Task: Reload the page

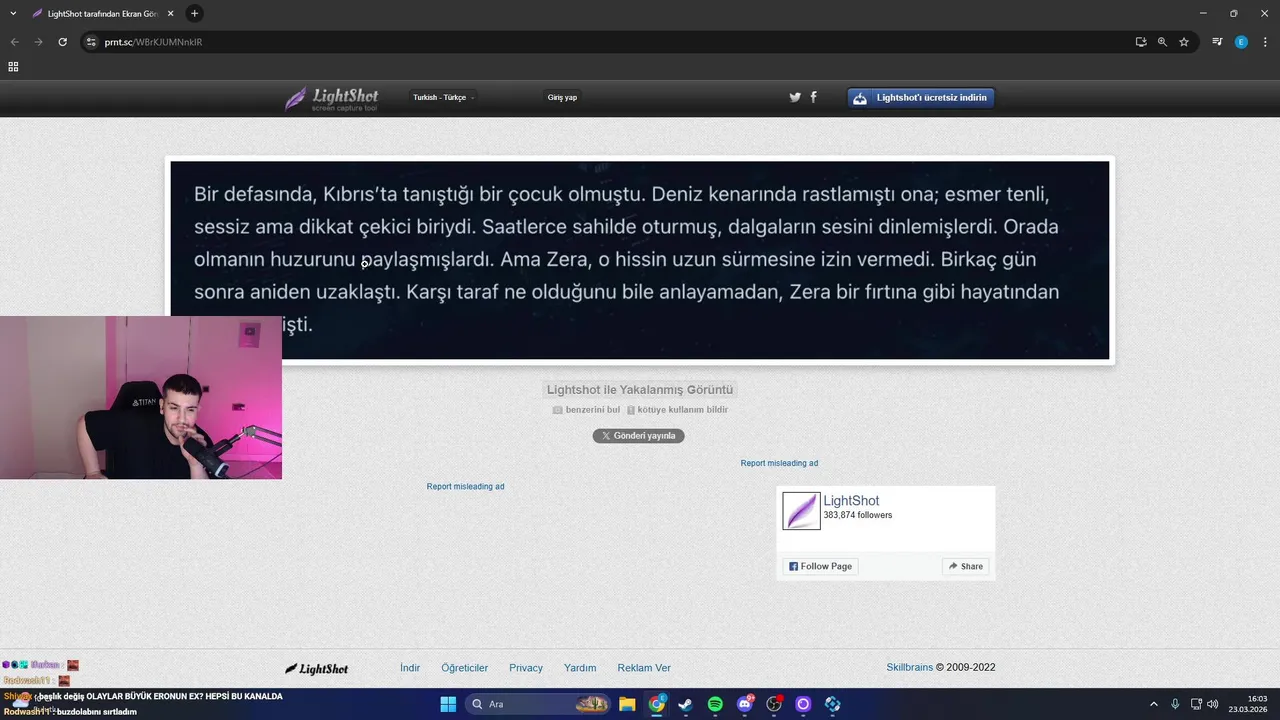Action: point(62,42)
